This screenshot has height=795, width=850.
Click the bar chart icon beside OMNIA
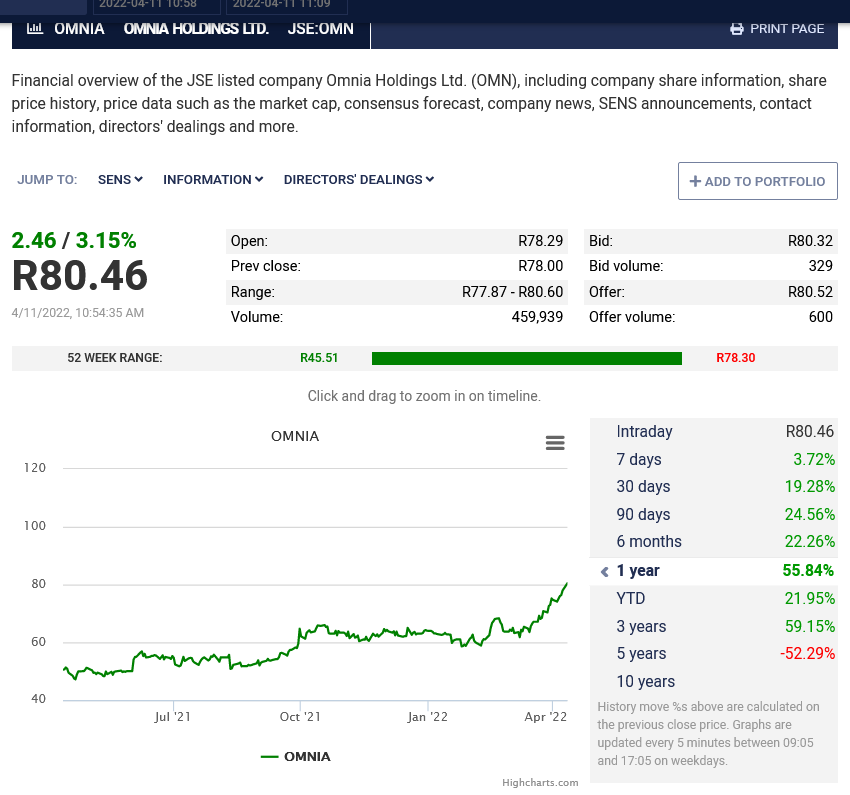pos(35,28)
